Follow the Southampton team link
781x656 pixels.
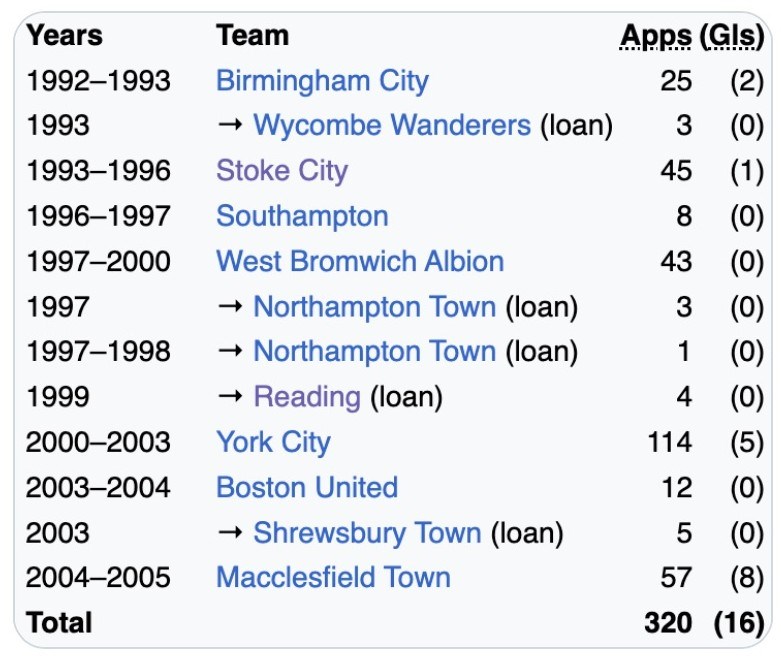(x=302, y=216)
